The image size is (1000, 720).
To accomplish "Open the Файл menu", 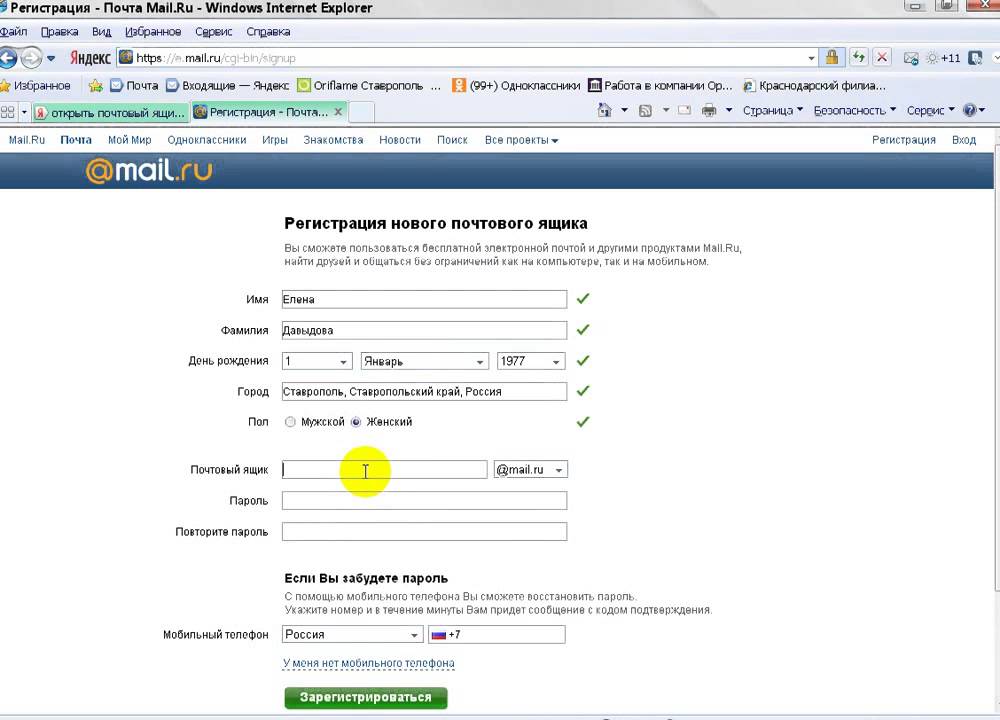I will click(13, 31).
